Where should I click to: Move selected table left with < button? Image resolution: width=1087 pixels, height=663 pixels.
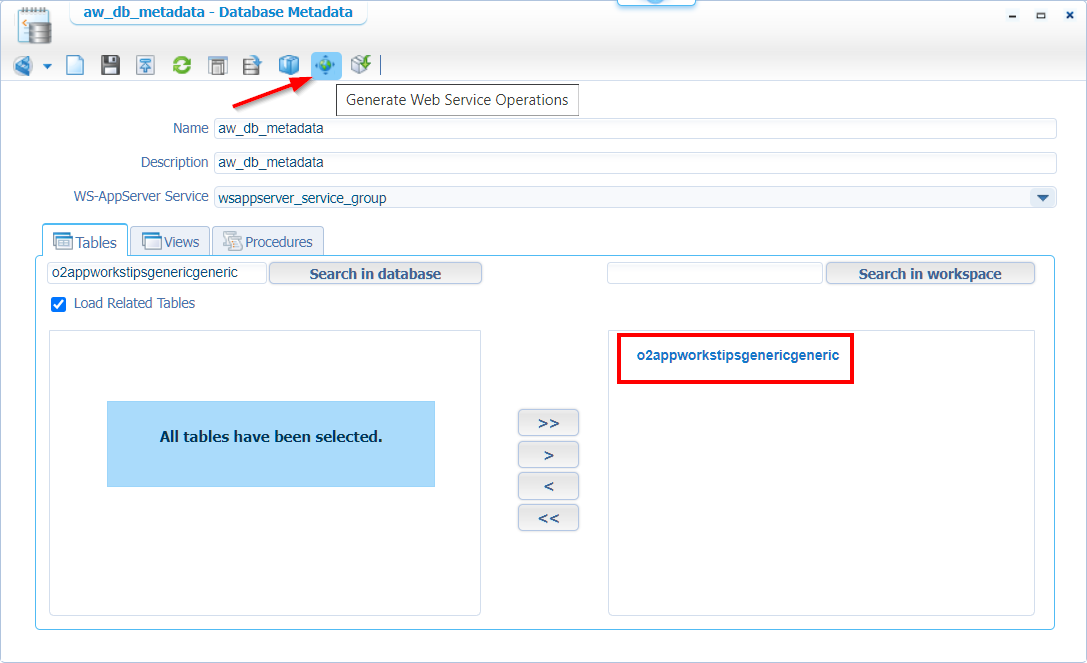tap(548, 486)
